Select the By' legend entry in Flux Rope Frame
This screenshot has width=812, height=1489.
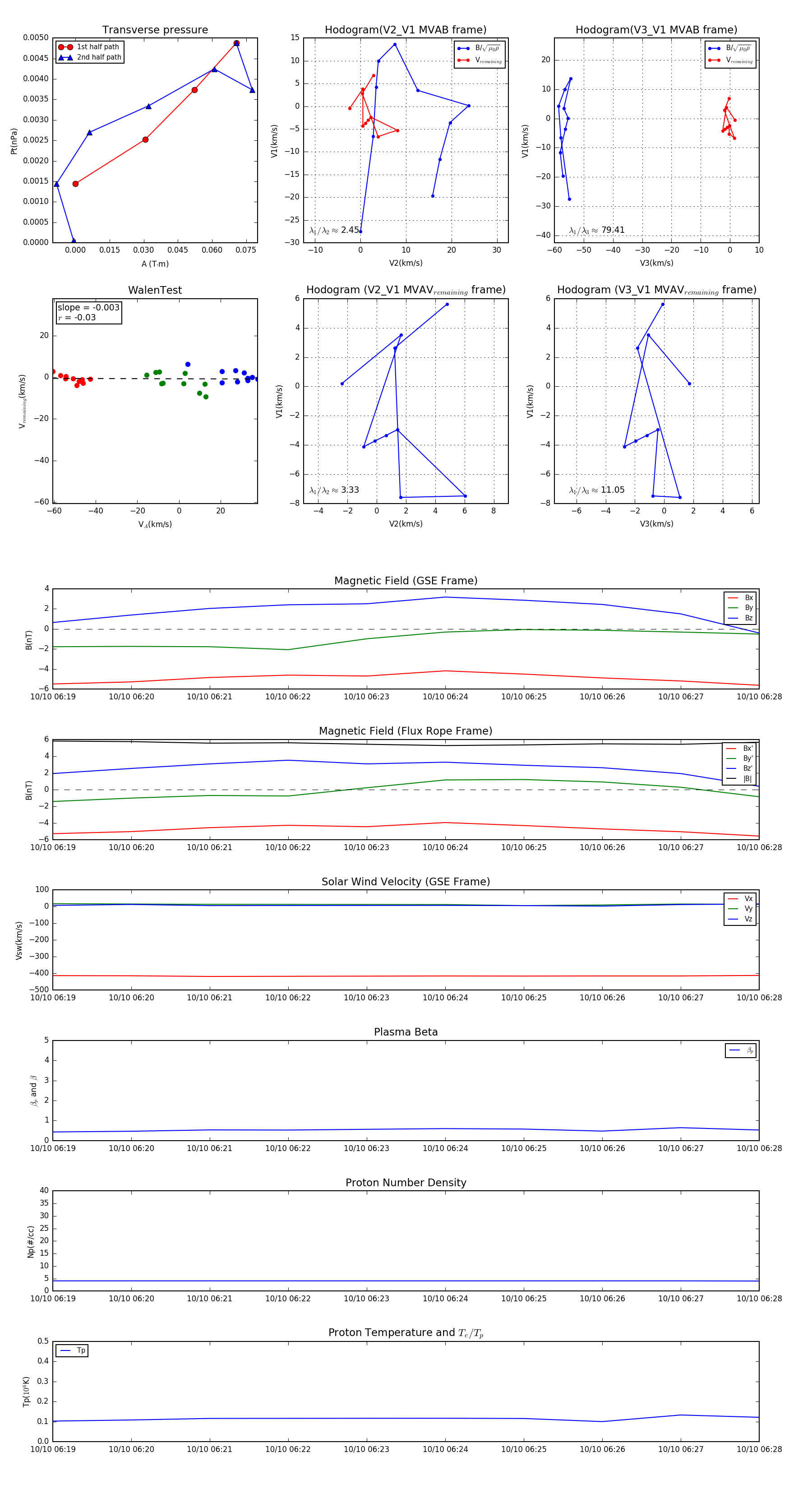739,758
